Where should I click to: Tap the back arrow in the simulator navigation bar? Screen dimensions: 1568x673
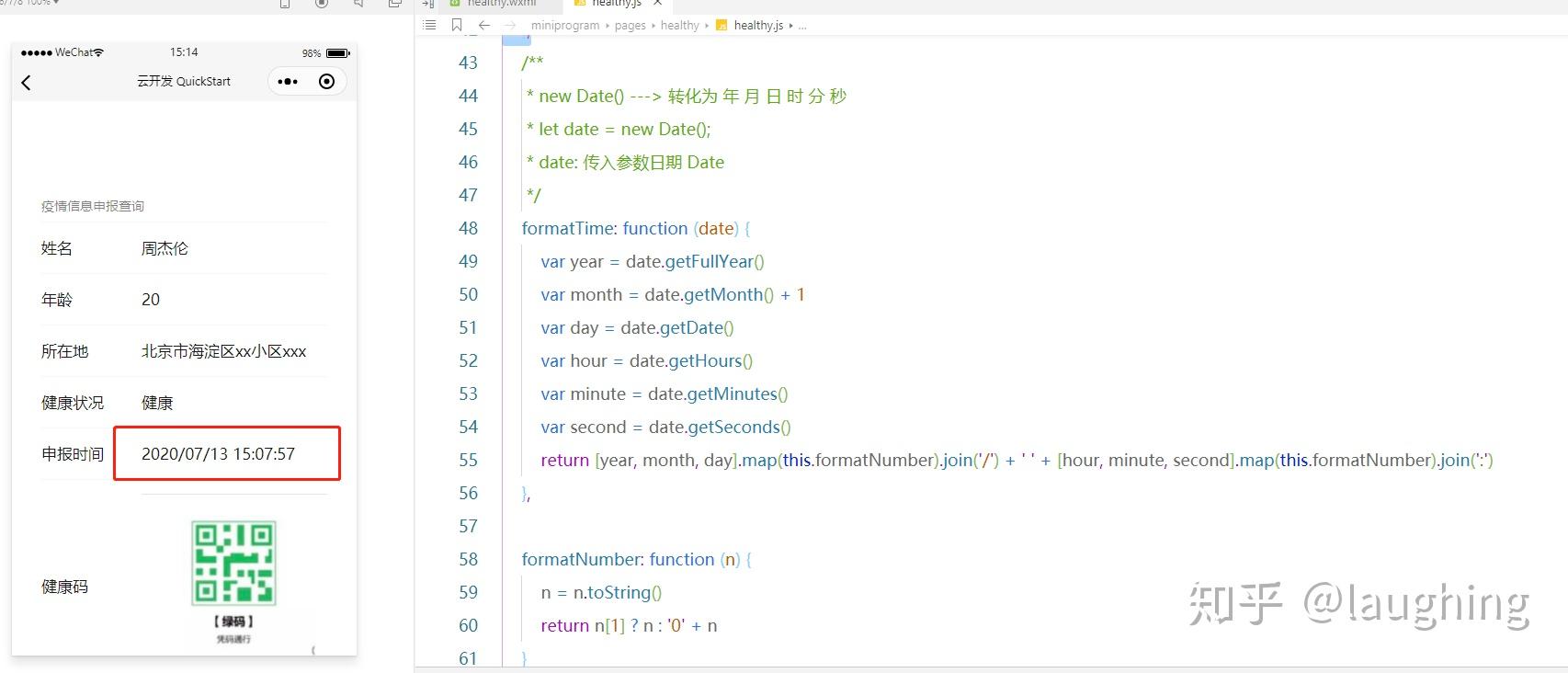pyautogui.click(x=26, y=83)
